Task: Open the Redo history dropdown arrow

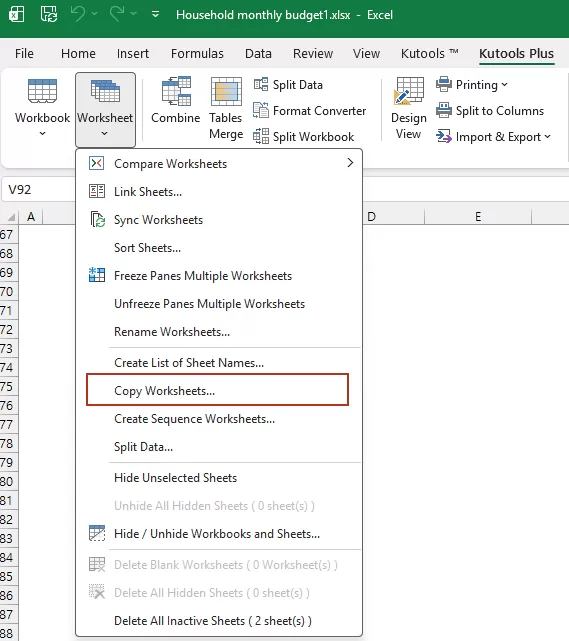Action: tap(133, 14)
